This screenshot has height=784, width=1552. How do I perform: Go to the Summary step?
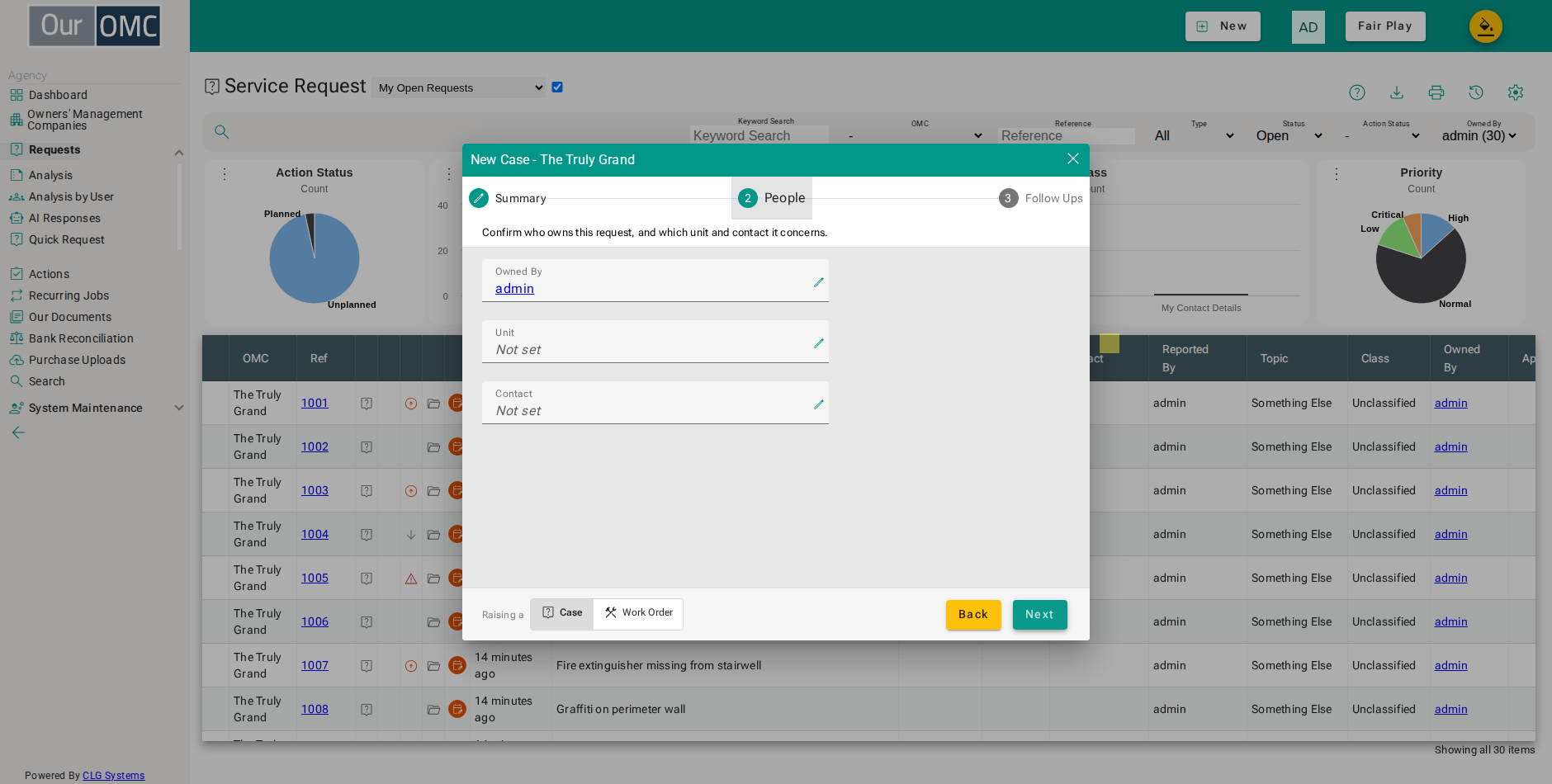pyautogui.click(x=508, y=198)
